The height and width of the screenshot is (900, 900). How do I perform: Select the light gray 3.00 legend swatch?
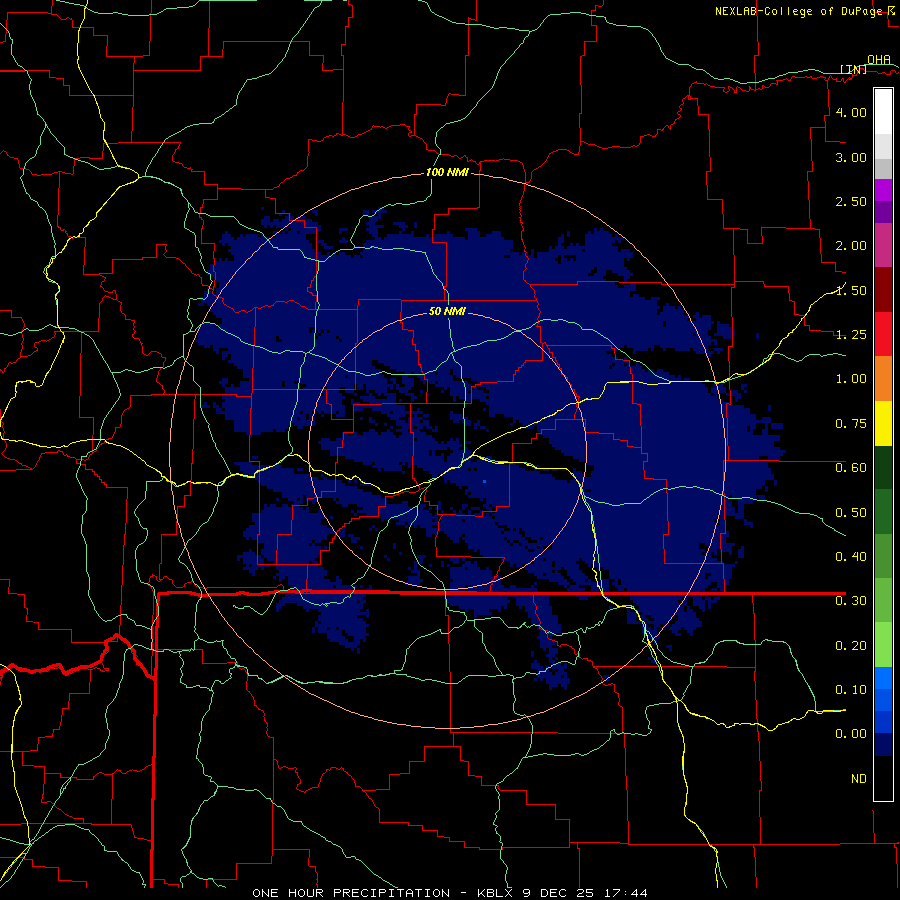[883, 146]
